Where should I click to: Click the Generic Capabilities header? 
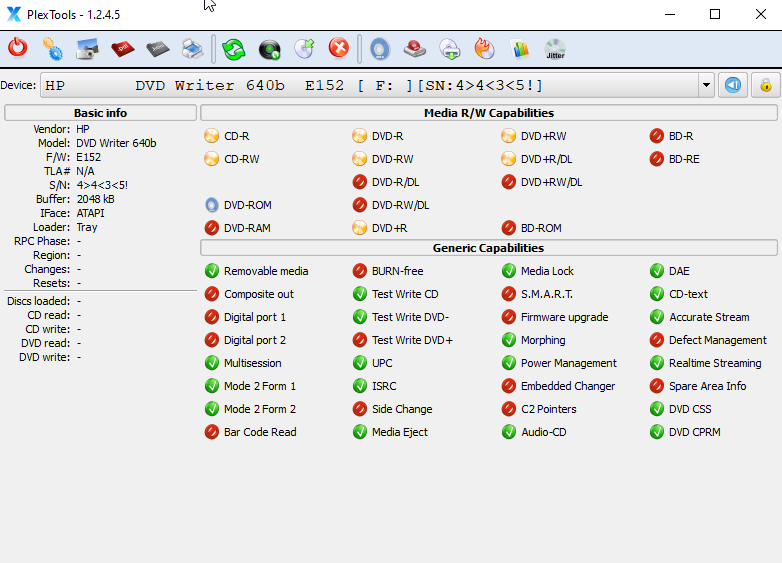[x=489, y=248]
